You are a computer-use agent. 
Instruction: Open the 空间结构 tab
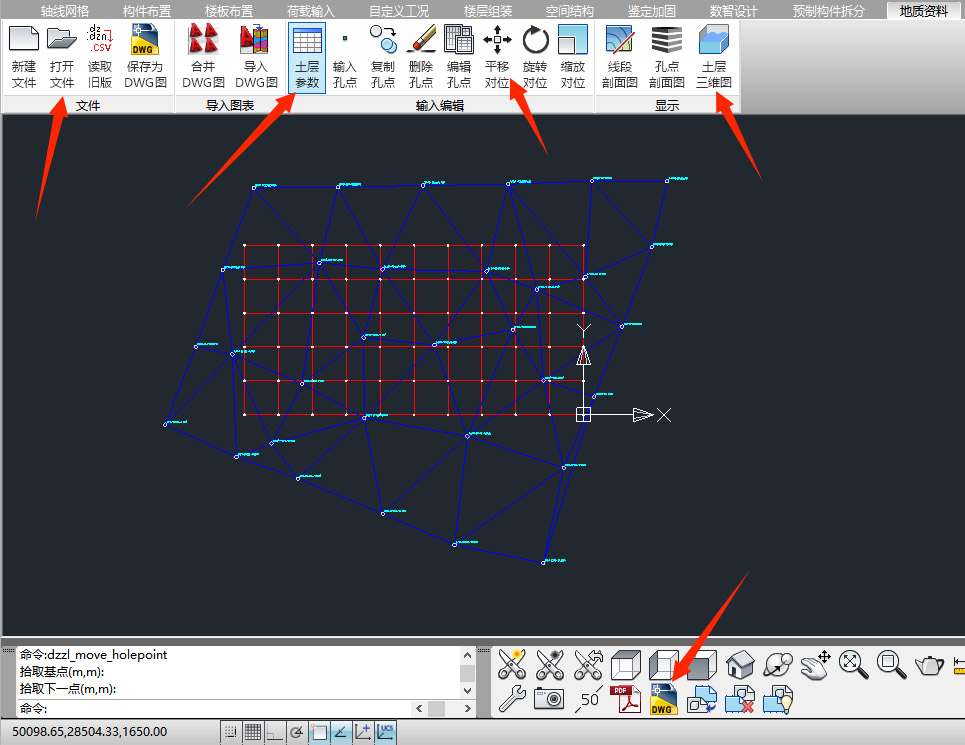point(569,11)
